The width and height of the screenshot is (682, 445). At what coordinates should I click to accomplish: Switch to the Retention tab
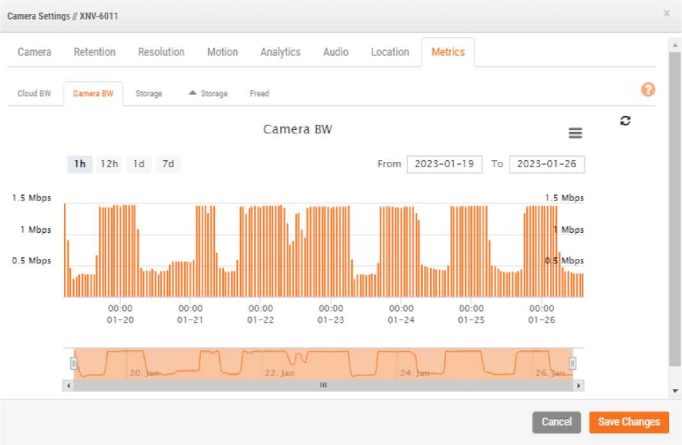point(95,52)
